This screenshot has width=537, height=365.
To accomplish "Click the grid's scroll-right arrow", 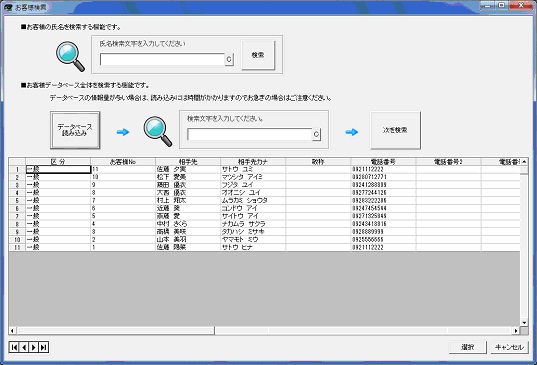I will pyautogui.click(x=516, y=331).
